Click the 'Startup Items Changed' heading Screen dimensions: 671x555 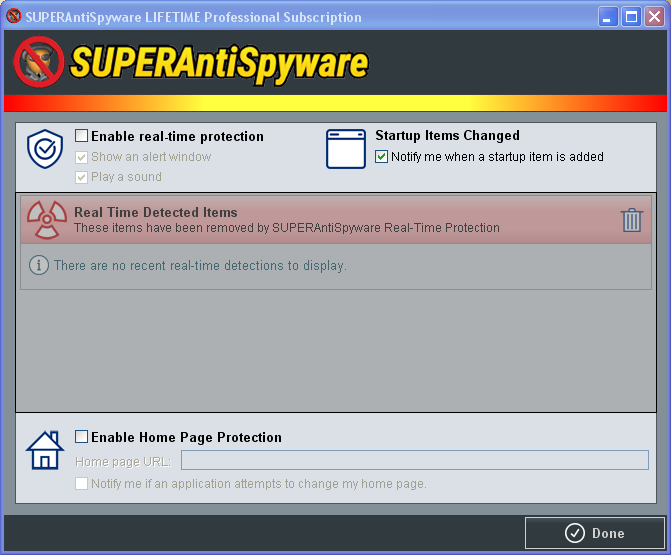point(448,135)
